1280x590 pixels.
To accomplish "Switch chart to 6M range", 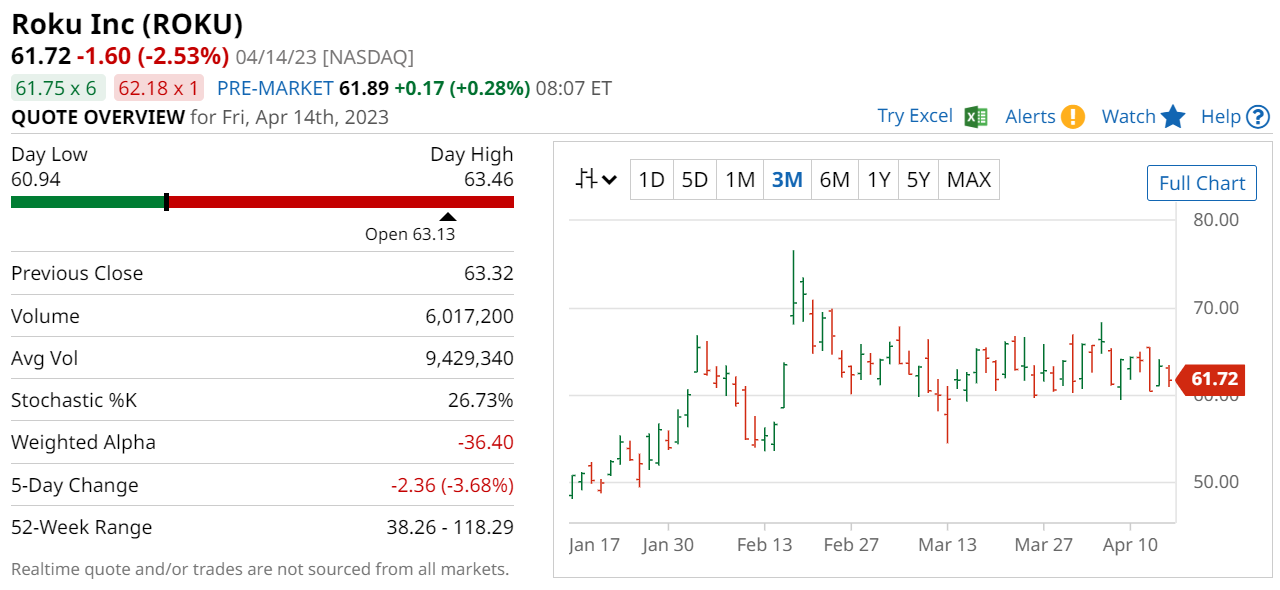I will tap(834, 180).
